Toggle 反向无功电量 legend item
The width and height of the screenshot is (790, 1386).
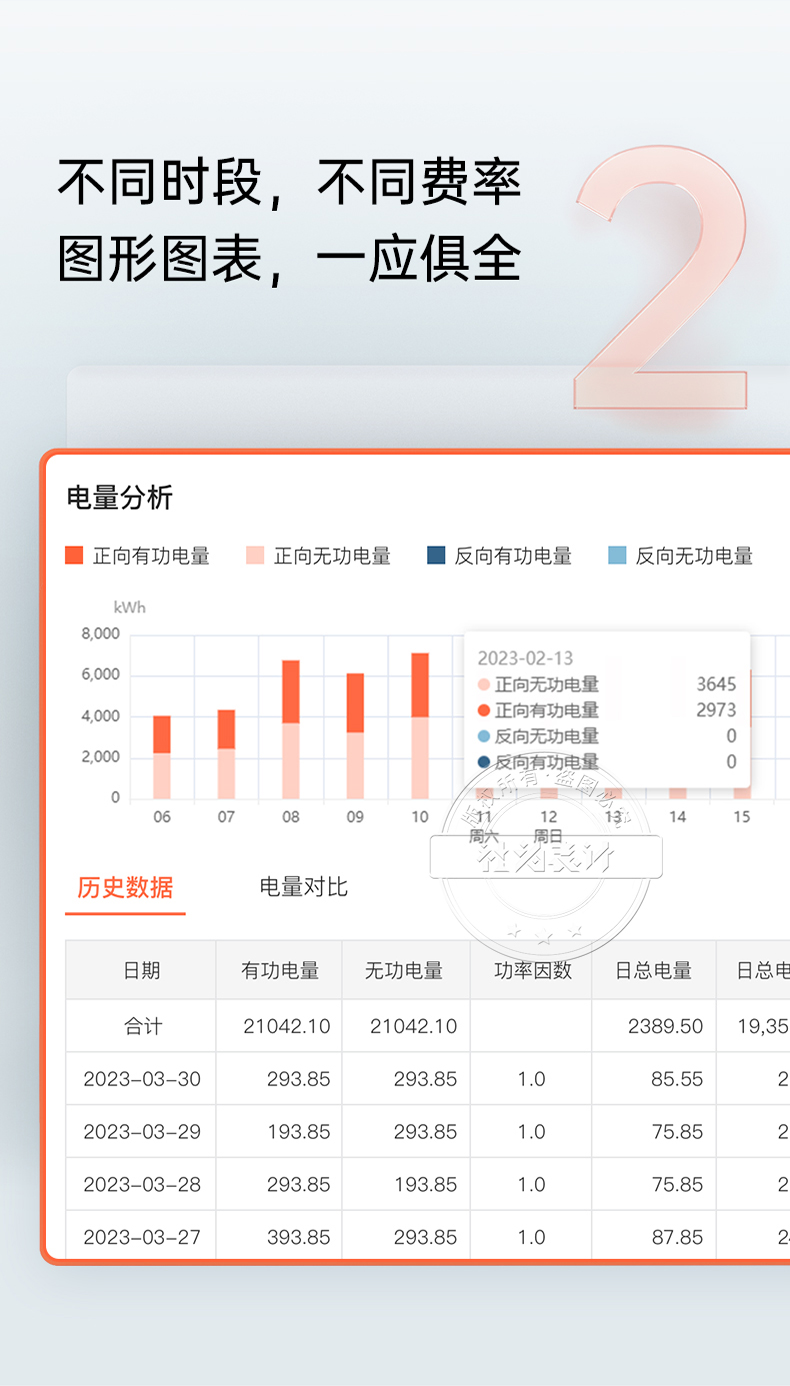tap(680, 556)
